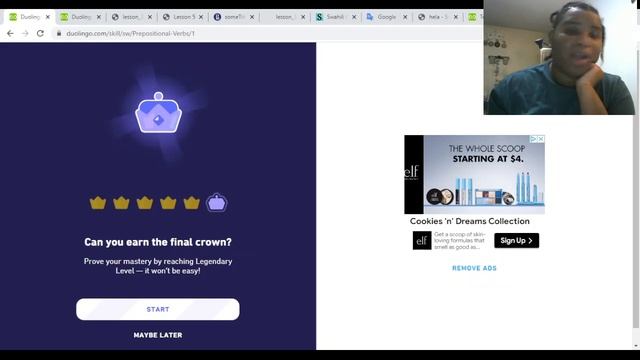Click the START button
The image size is (640, 360).
[x=158, y=309]
